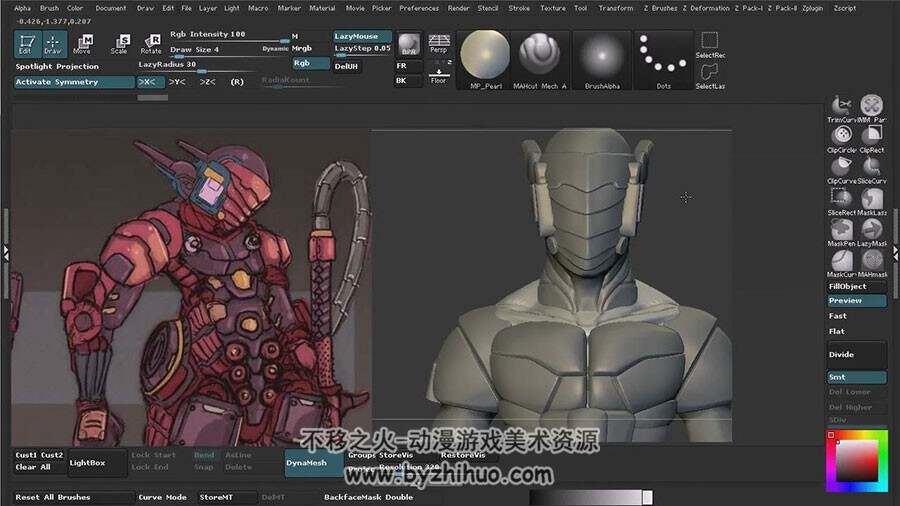Screen dimensions: 900x506
Task: Activate the Move tool icon
Action: point(82,44)
